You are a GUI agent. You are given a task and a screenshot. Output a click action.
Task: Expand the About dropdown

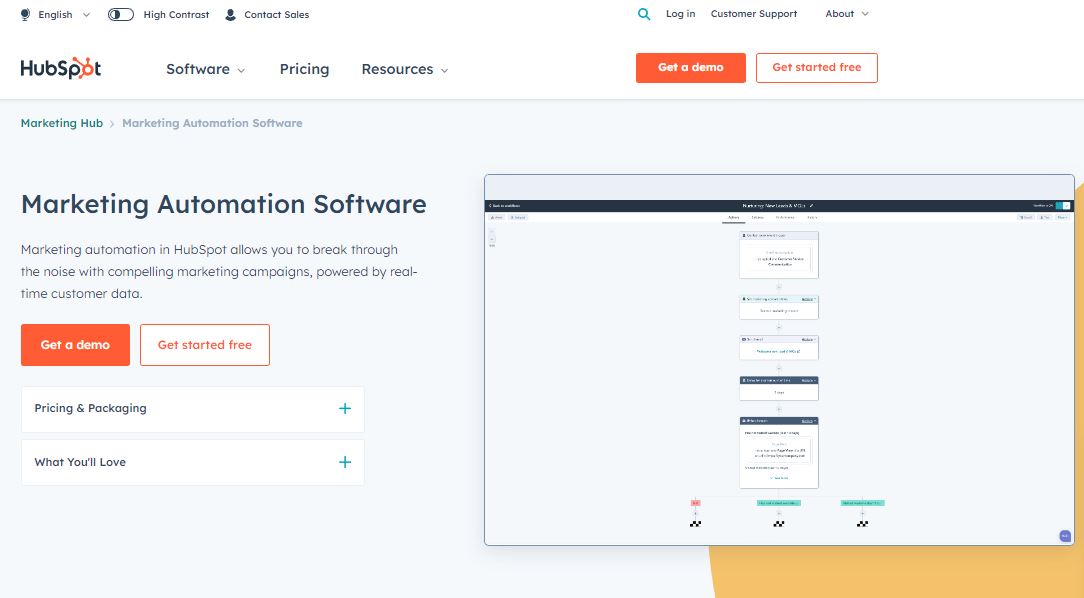847,14
